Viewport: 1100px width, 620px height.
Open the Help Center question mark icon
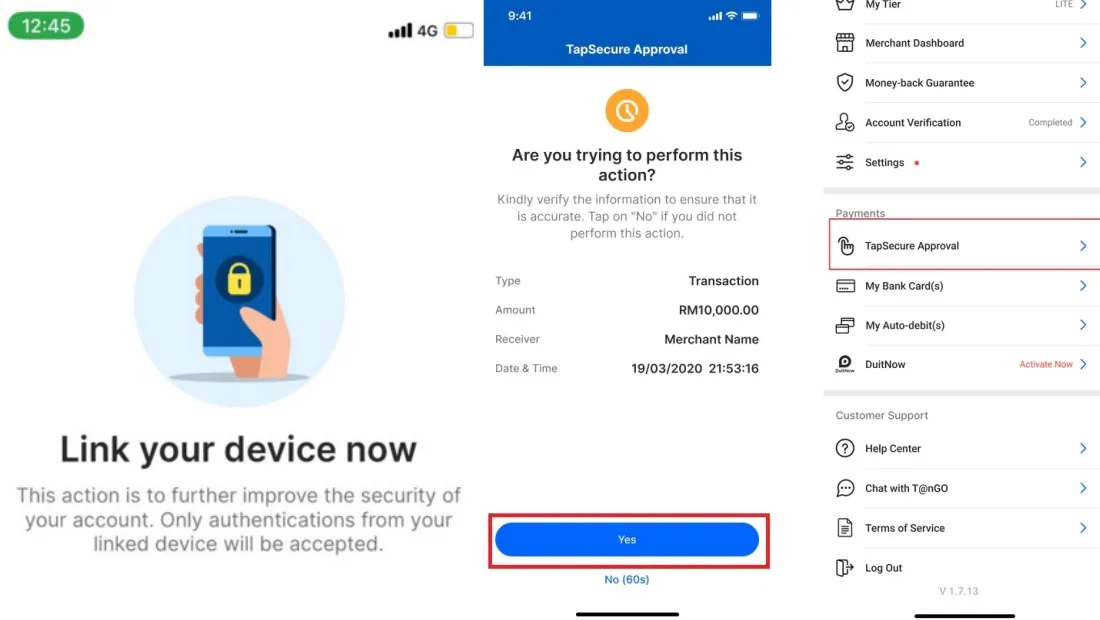point(845,448)
